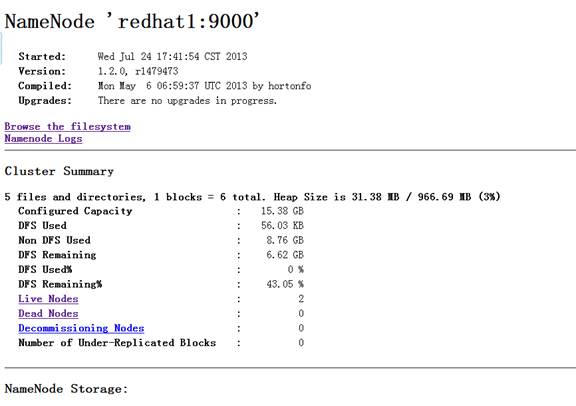Viewport: 576px width, 406px height.
Task: Click the Compiled: label
Action: [45, 86]
